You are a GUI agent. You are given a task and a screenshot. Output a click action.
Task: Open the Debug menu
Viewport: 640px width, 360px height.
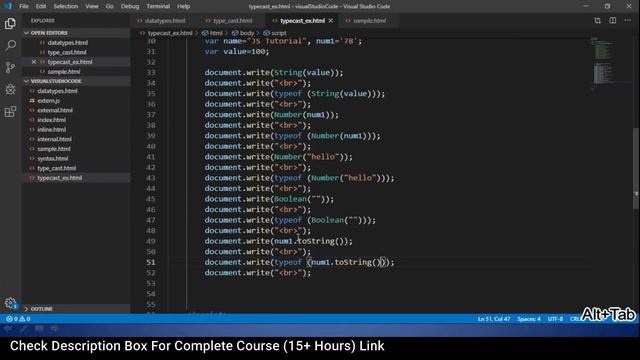pyautogui.click(x=130, y=6)
